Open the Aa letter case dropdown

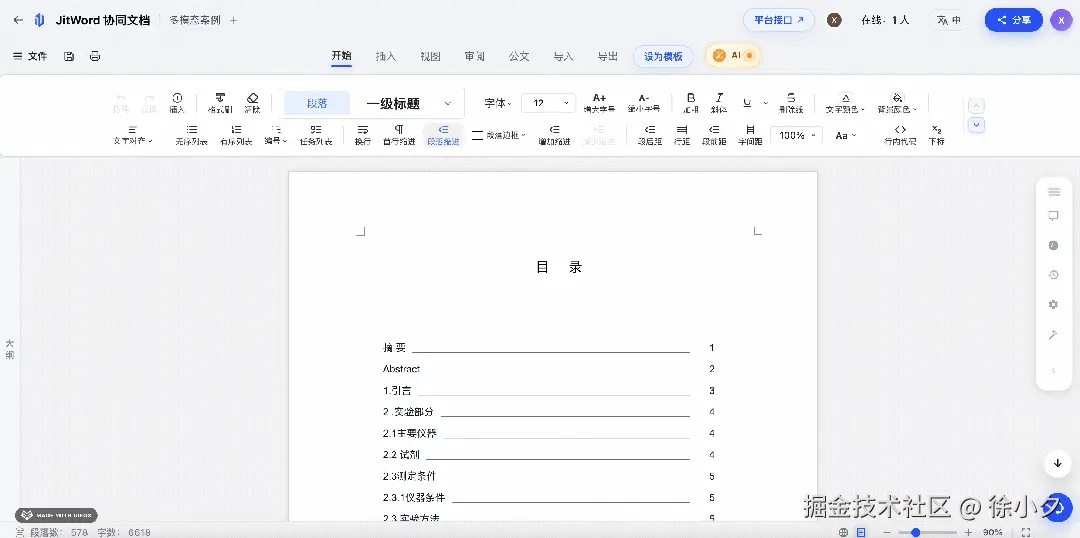point(845,135)
